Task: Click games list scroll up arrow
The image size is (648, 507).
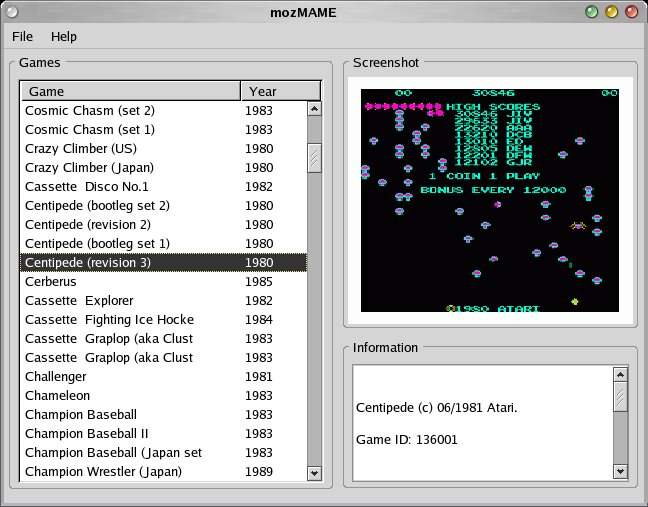Action: 314,109
